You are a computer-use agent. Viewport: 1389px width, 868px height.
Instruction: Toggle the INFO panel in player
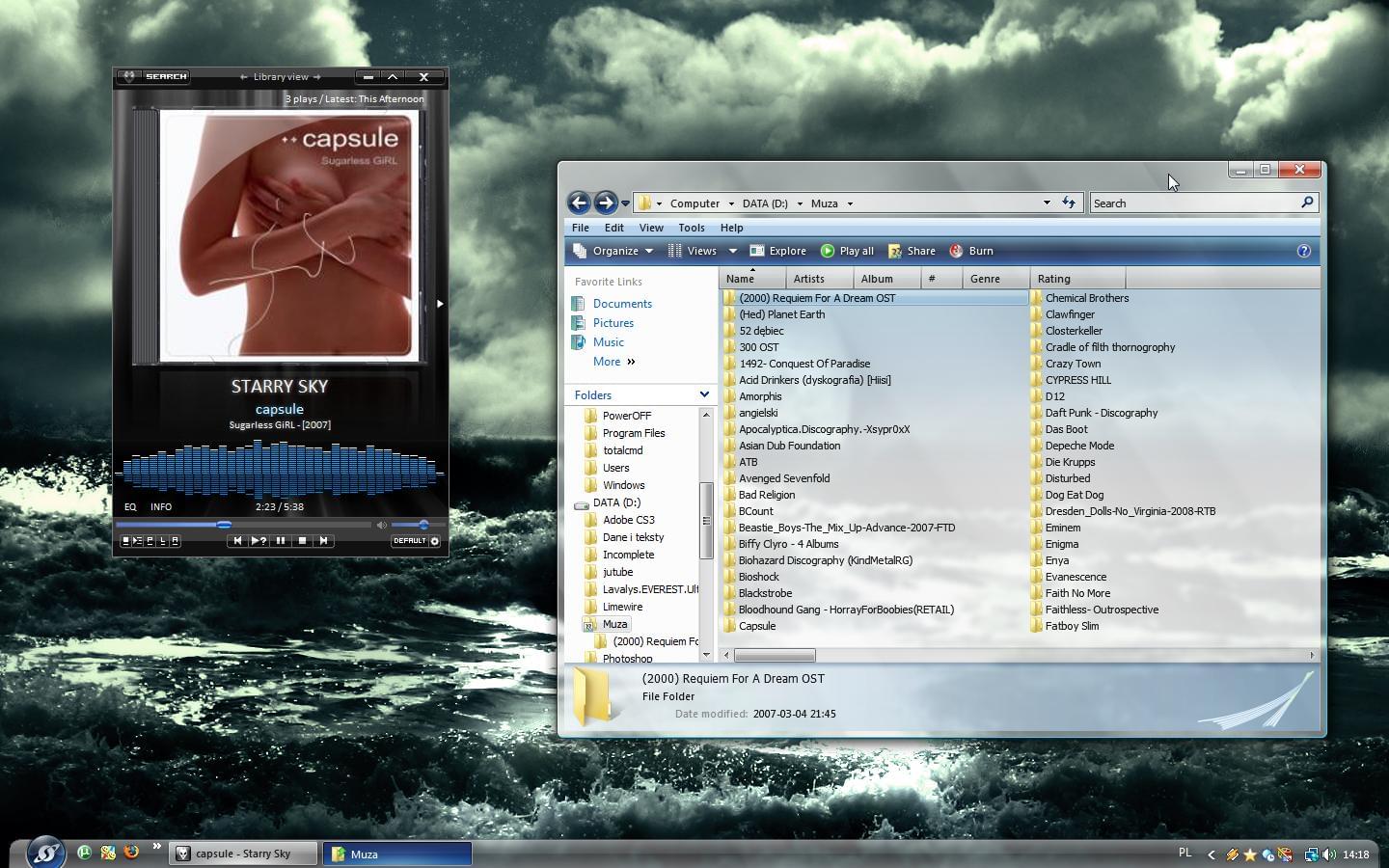[x=161, y=506]
